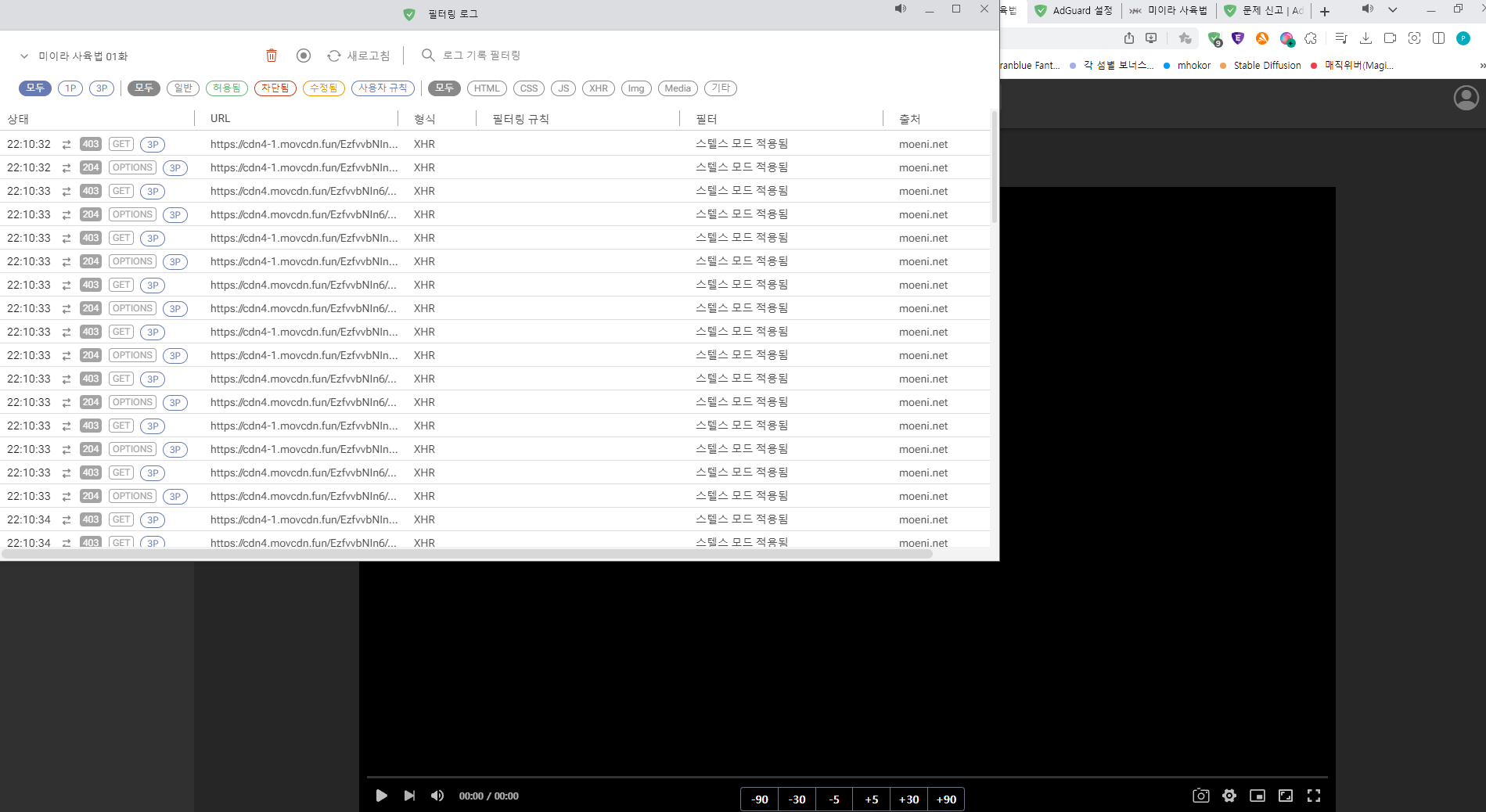The image size is (1486, 812).
Task: Skip forward 90 seconds in the video
Action: [946, 799]
